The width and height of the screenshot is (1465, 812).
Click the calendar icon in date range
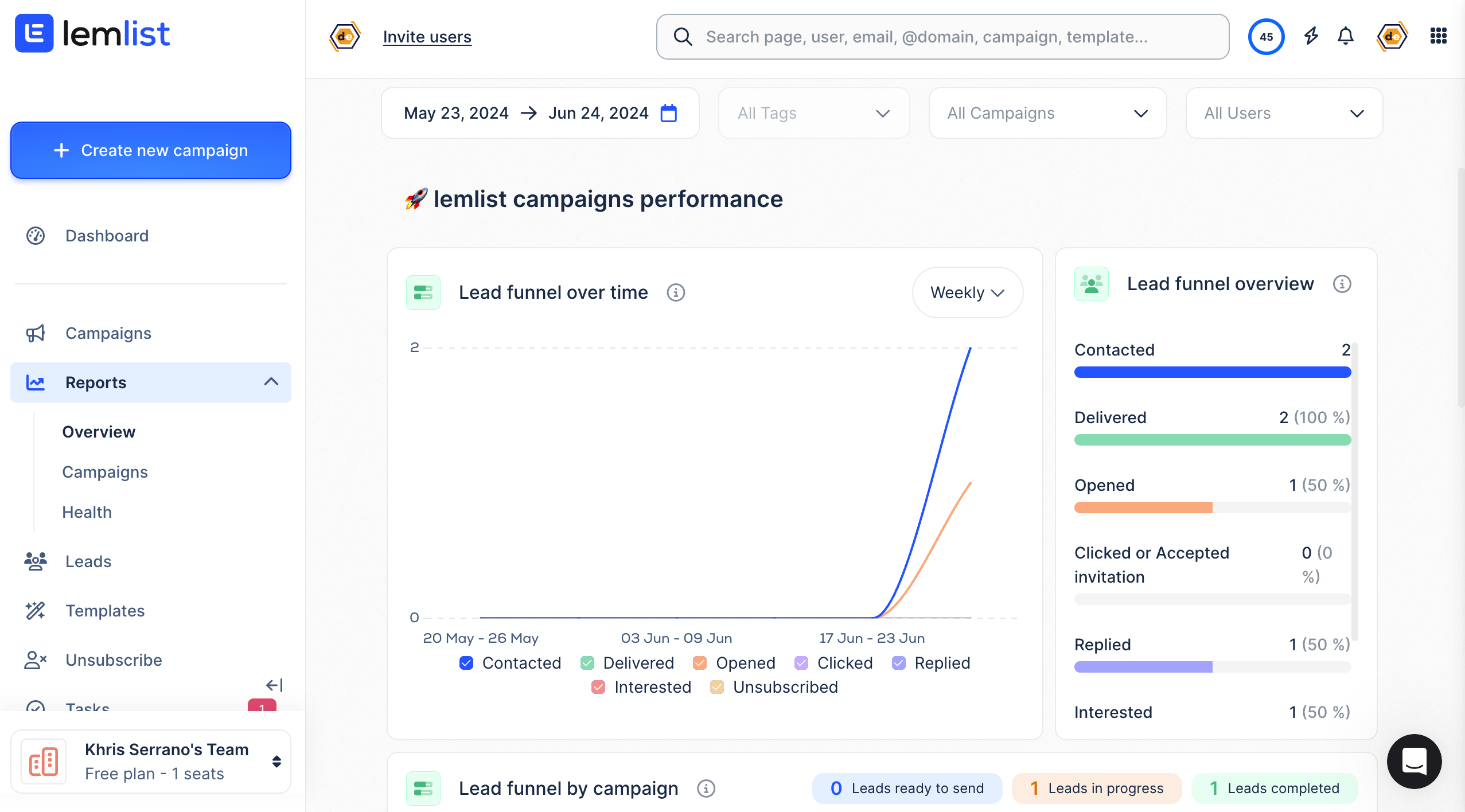click(x=669, y=113)
